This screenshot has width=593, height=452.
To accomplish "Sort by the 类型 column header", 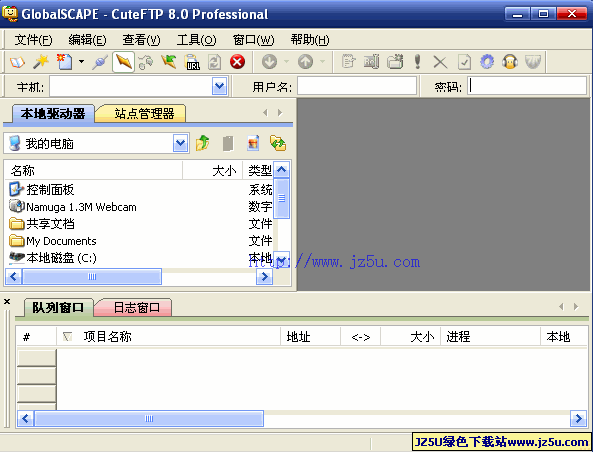I will (258, 170).
